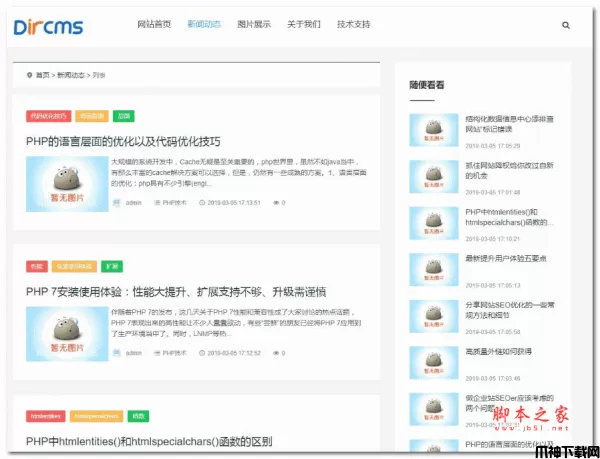Click category list icon in PHP 7 article
Viewport: 600px width, 459px height.
[157, 353]
